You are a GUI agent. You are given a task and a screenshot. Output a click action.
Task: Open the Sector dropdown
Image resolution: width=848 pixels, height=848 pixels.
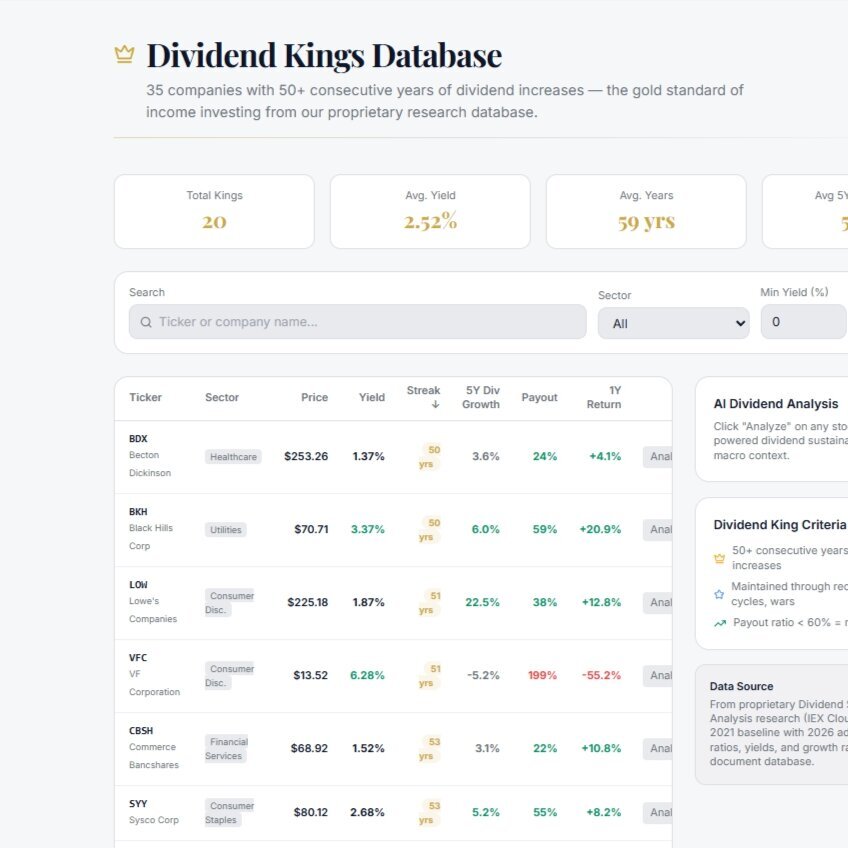tap(673, 323)
